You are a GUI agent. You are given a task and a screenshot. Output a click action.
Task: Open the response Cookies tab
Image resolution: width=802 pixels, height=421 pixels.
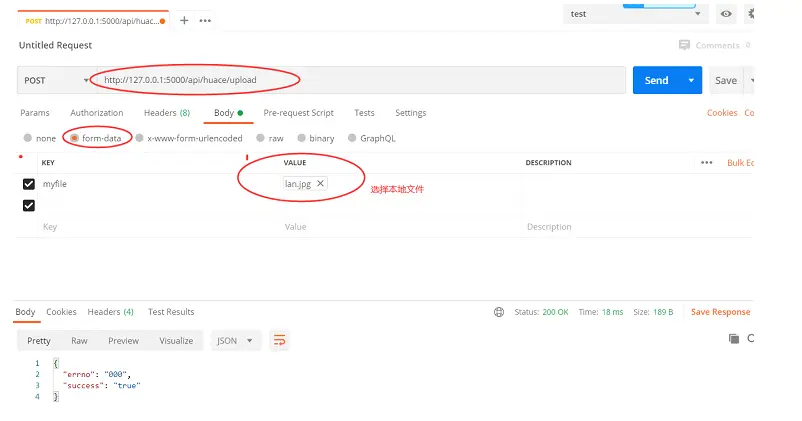(61, 312)
